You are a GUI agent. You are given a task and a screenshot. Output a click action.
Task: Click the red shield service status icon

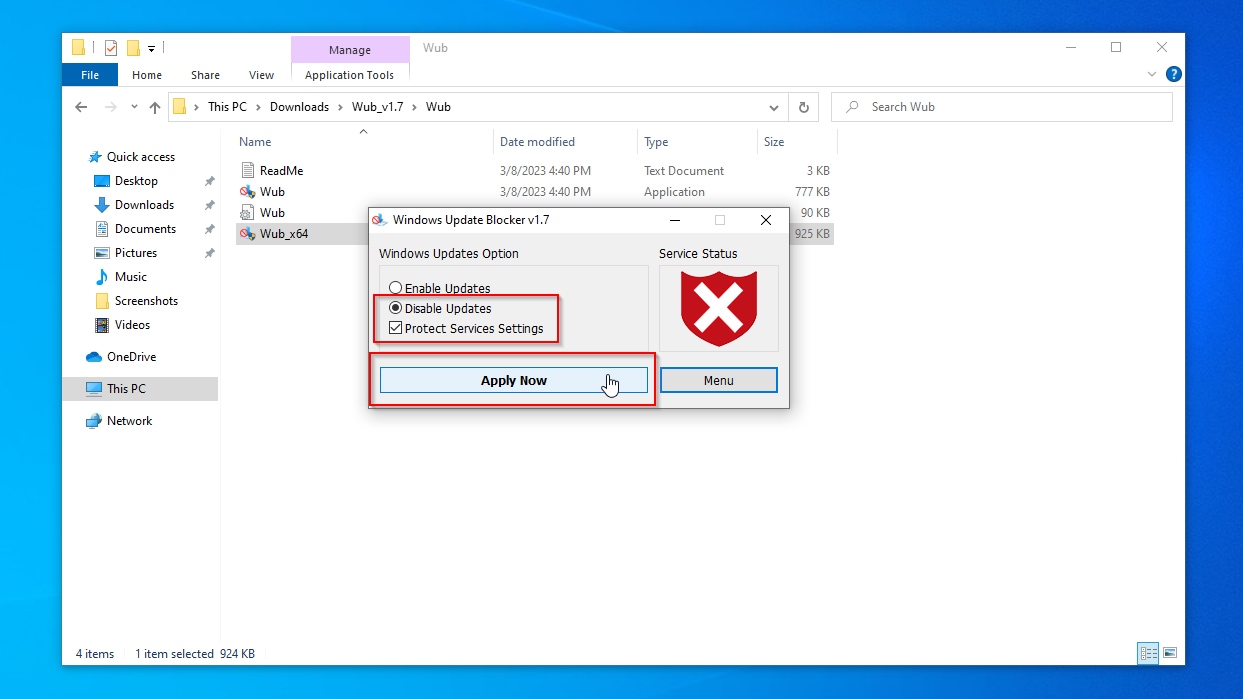(718, 309)
